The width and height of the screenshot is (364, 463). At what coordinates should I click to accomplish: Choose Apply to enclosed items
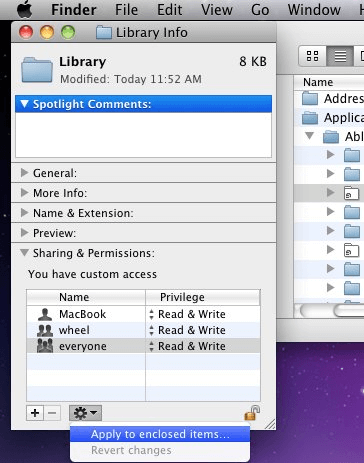pos(160,434)
